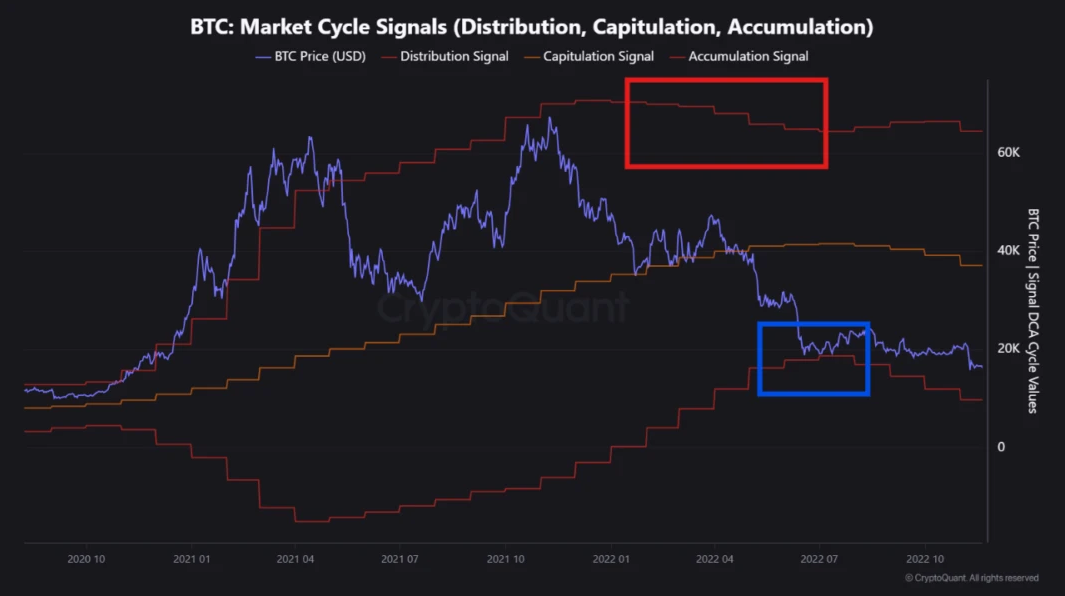The width and height of the screenshot is (1065, 596).
Task: Click the purple BTC Price legend line swatch
Action: click(262, 57)
